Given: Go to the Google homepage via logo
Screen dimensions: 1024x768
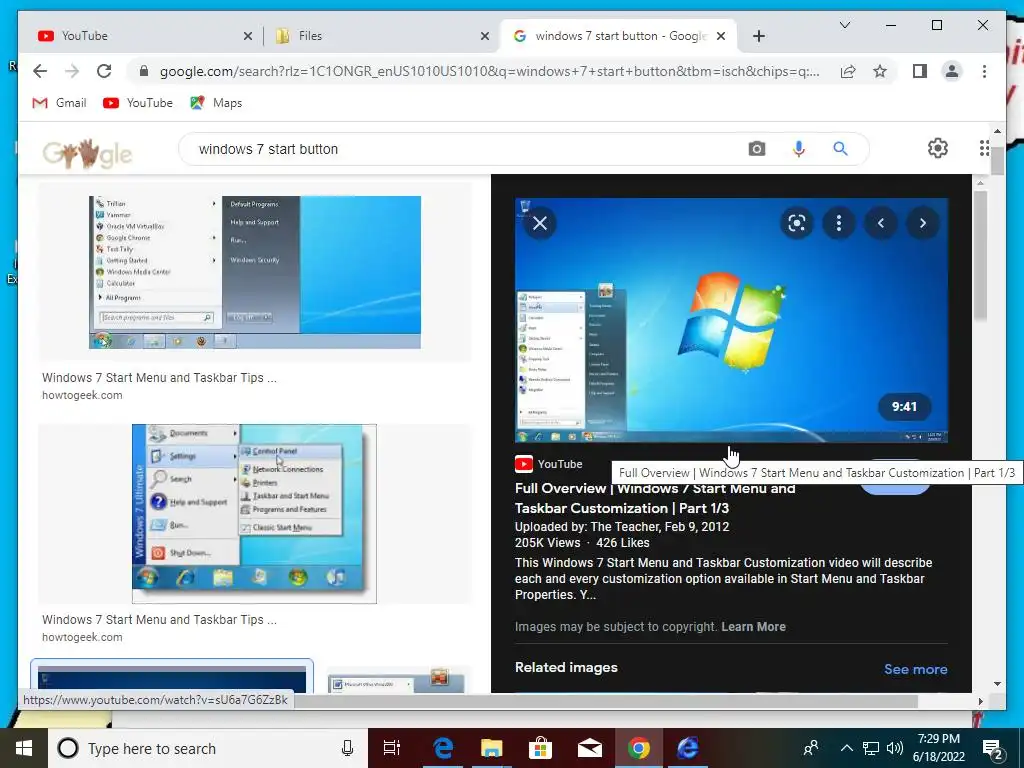Looking at the screenshot, I should pyautogui.click(x=87, y=153).
